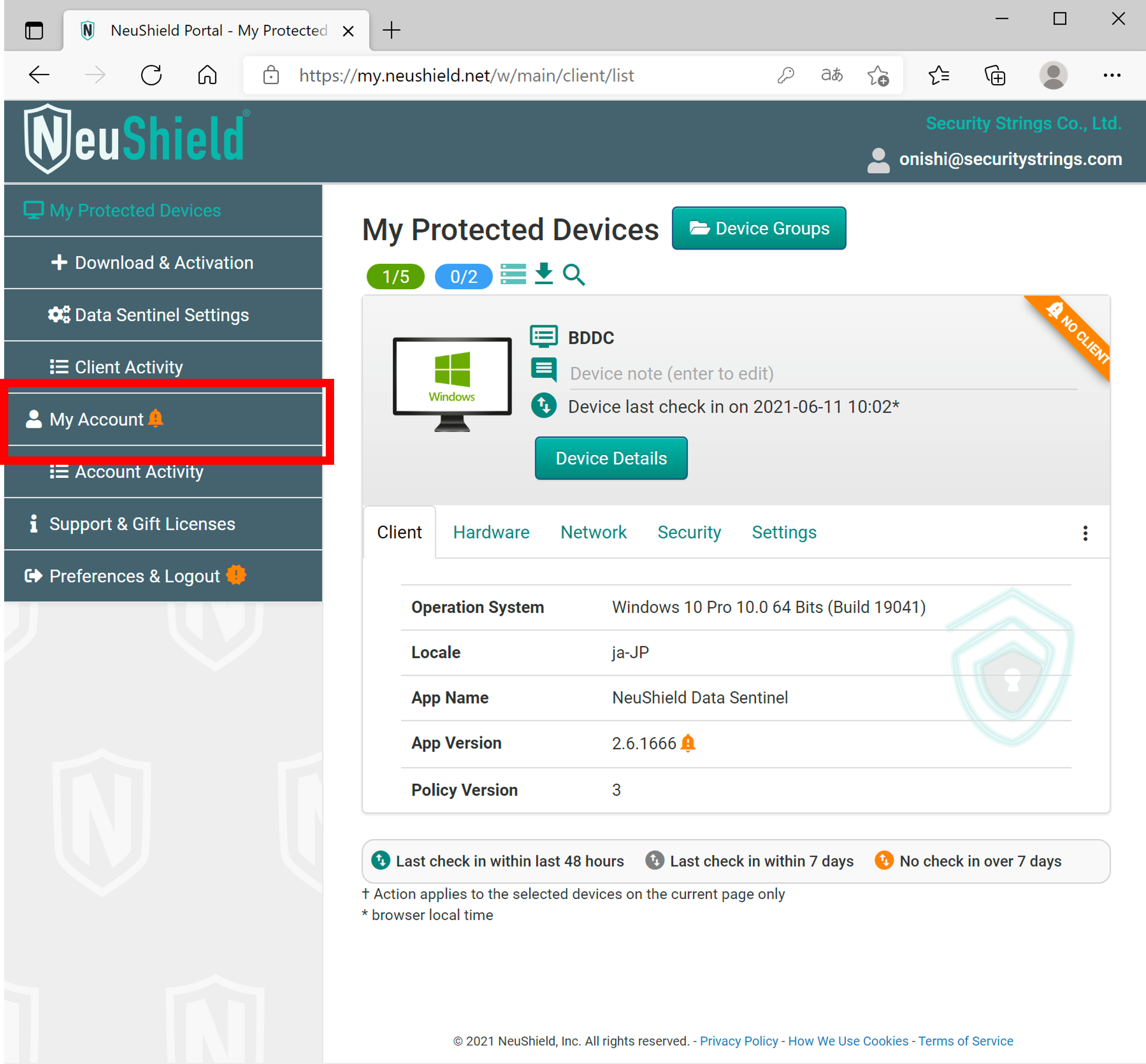Screen dimensions: 1146x1064
Task: Open Terms of Service link
Action: point(965,1041)
